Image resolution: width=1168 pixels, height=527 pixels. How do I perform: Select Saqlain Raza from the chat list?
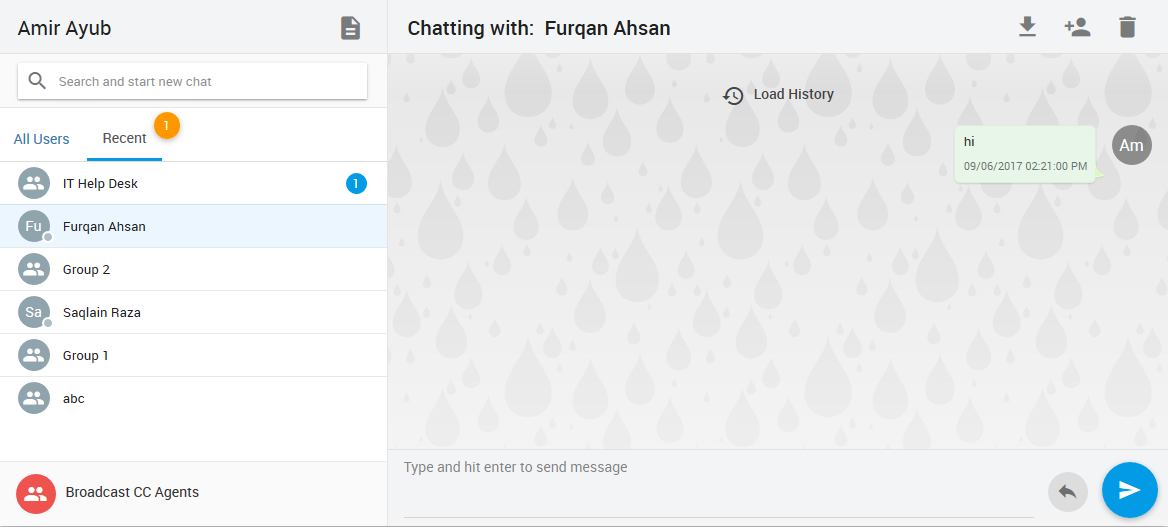[x=102, y=313]
